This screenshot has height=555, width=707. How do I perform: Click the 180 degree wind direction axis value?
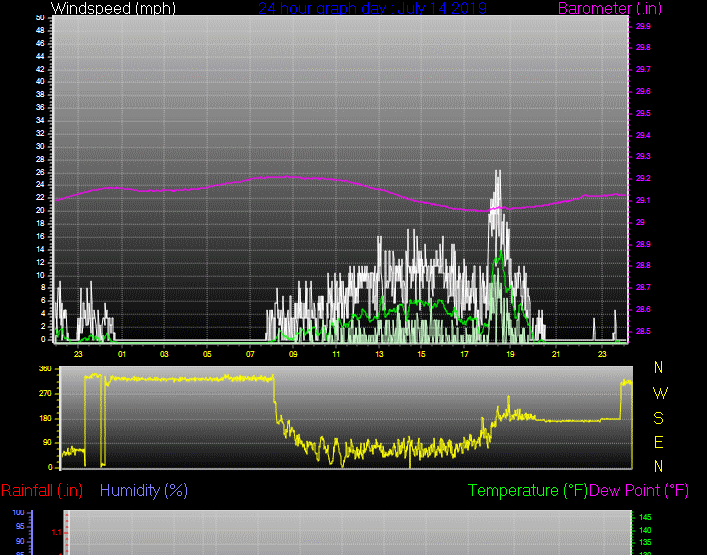44,418
